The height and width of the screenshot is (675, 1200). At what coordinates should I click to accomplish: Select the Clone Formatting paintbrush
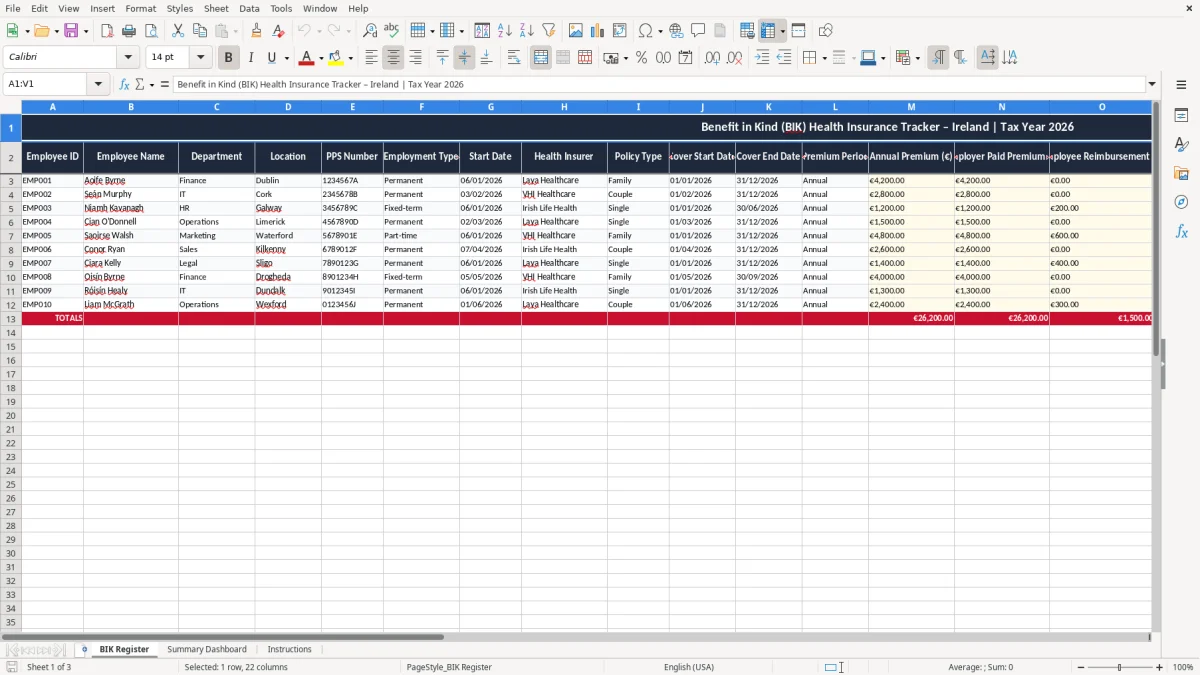pos(256,31)
